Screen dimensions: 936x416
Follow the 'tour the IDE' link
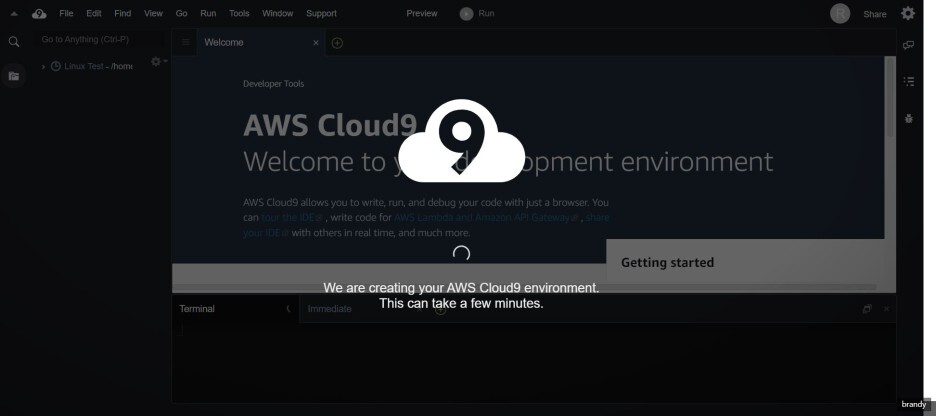click(292, 218)
